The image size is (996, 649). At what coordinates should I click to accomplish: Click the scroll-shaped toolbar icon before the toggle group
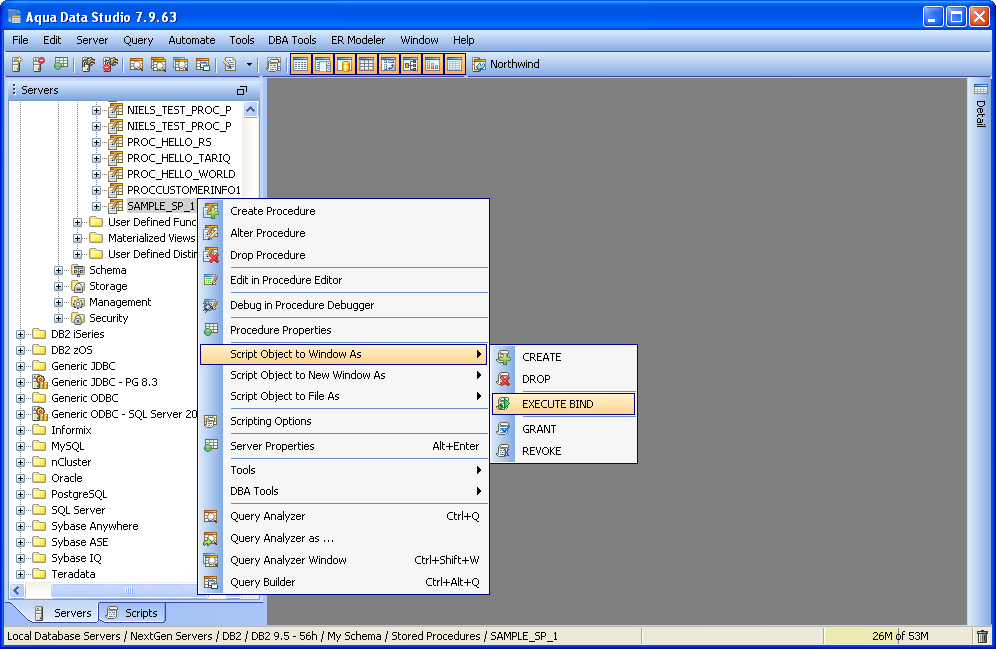(x=274, y=64)
